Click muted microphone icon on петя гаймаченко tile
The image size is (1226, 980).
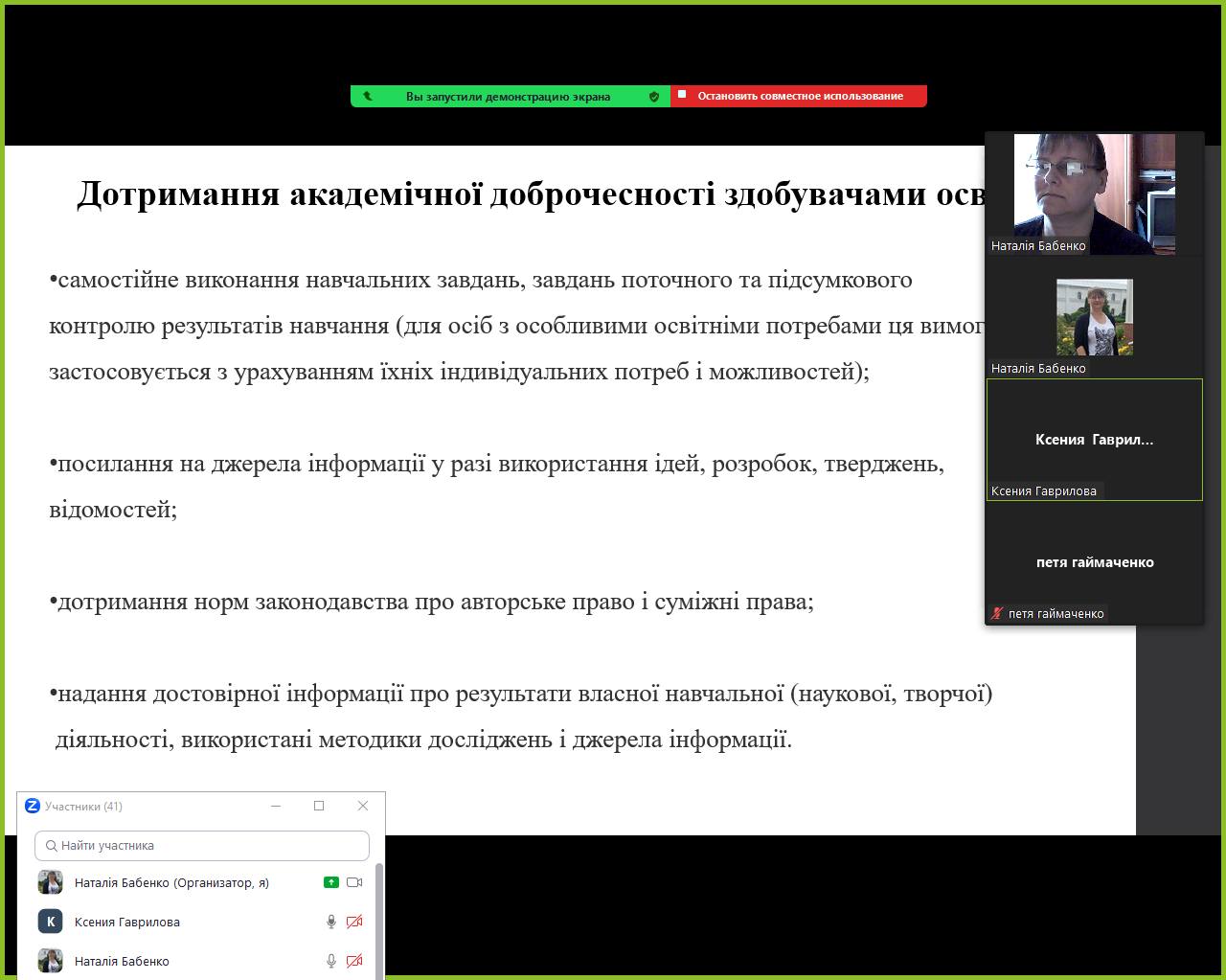[997, 613]
